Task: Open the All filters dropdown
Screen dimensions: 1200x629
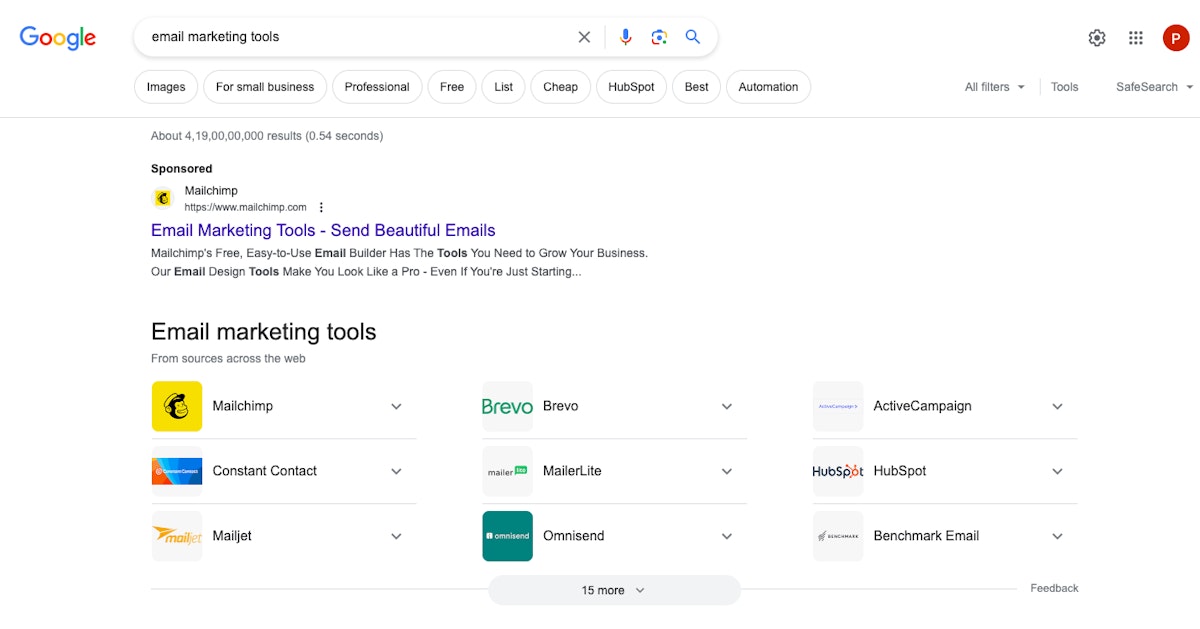Action: [x=994, y=87]
